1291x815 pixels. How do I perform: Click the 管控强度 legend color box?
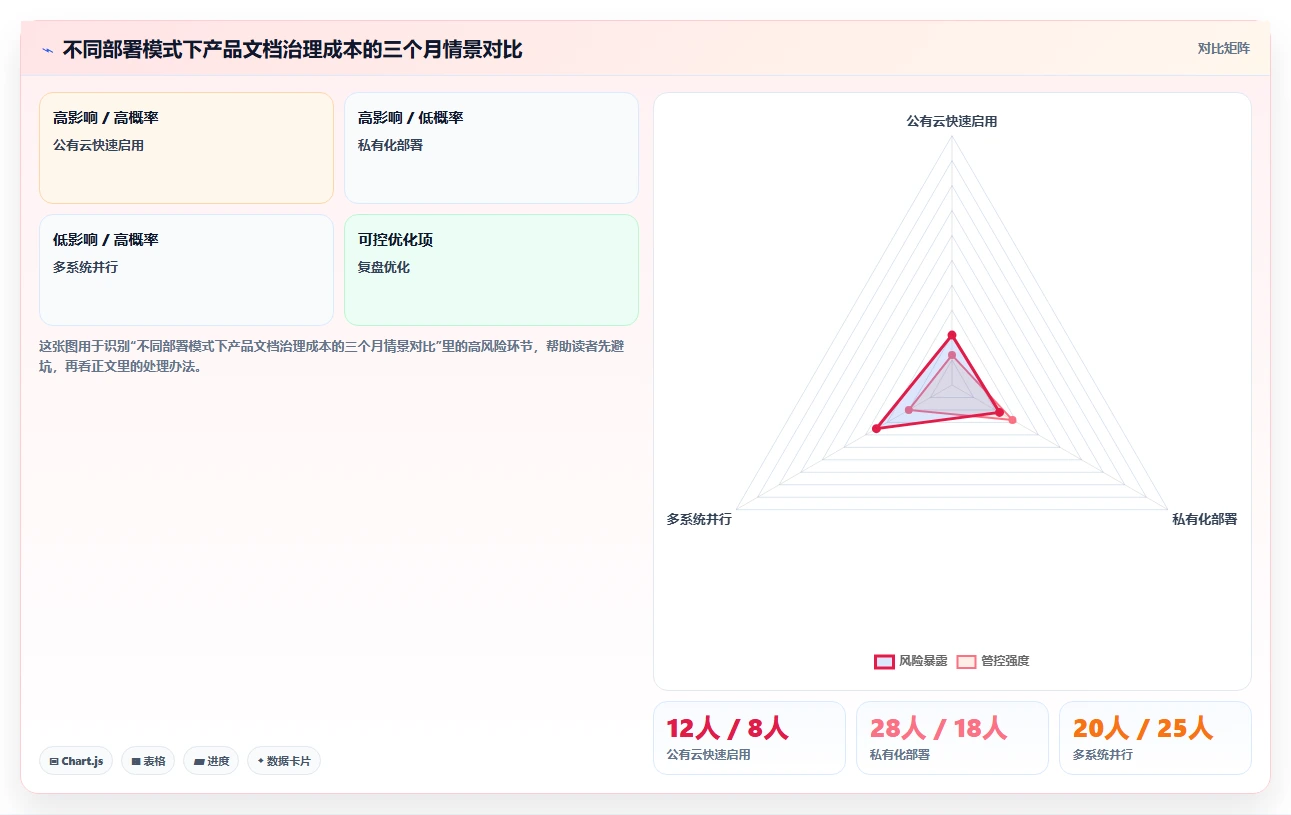[966, 661]
